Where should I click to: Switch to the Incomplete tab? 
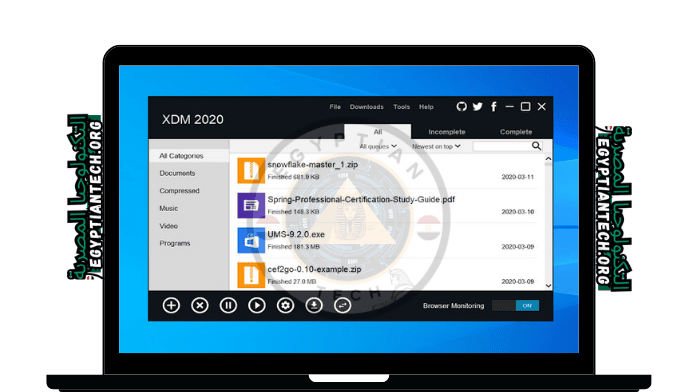(x=446, y=132)
